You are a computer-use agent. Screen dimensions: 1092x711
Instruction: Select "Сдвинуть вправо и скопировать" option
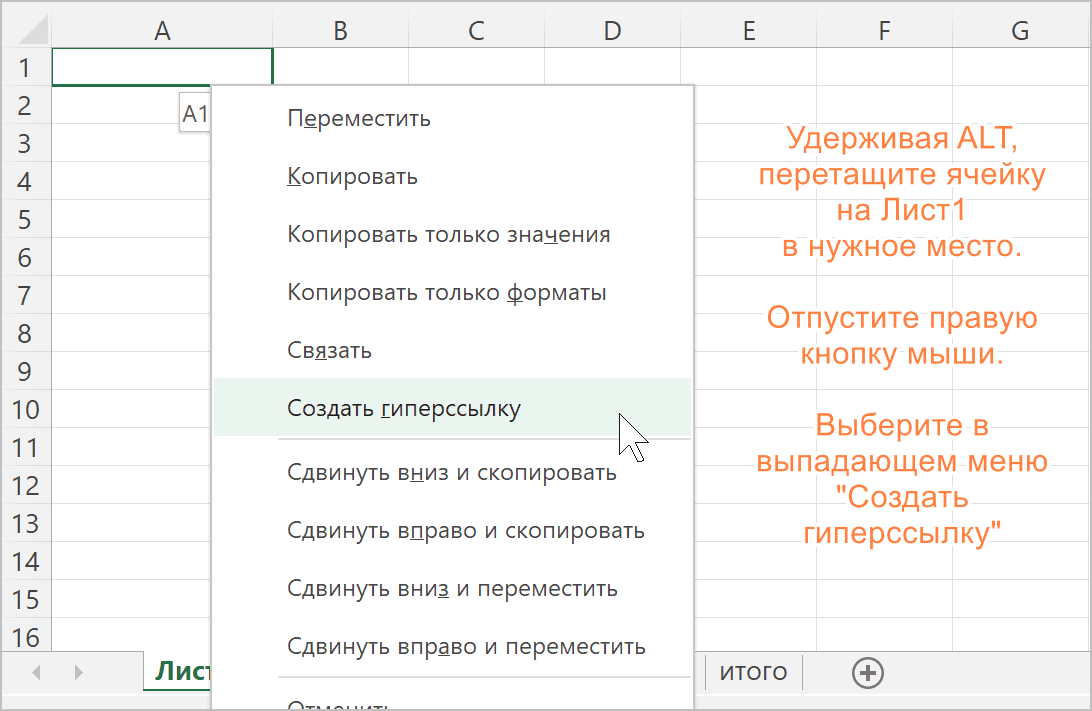(465, 530)
